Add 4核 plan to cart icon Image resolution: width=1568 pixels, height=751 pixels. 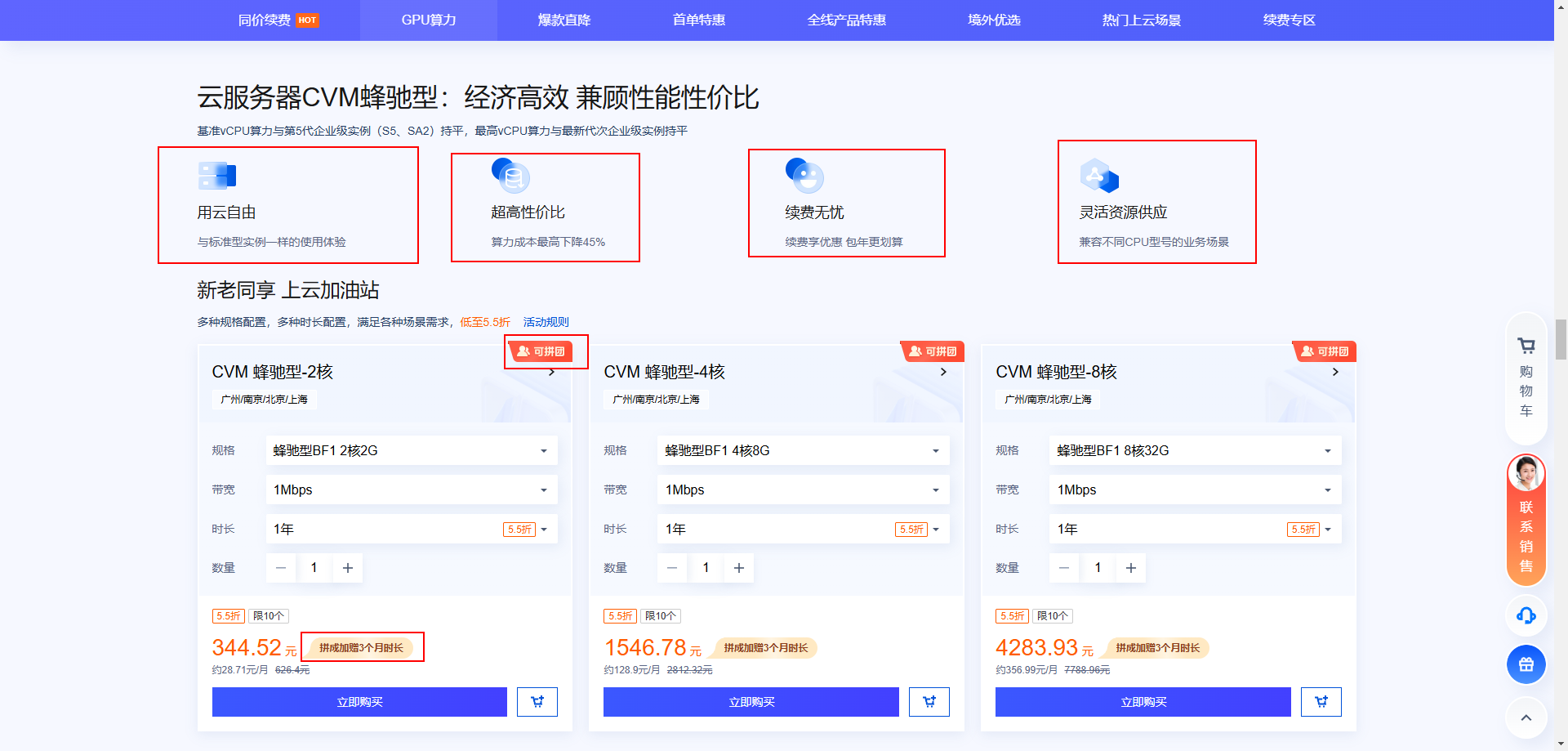tap(929, 702)
